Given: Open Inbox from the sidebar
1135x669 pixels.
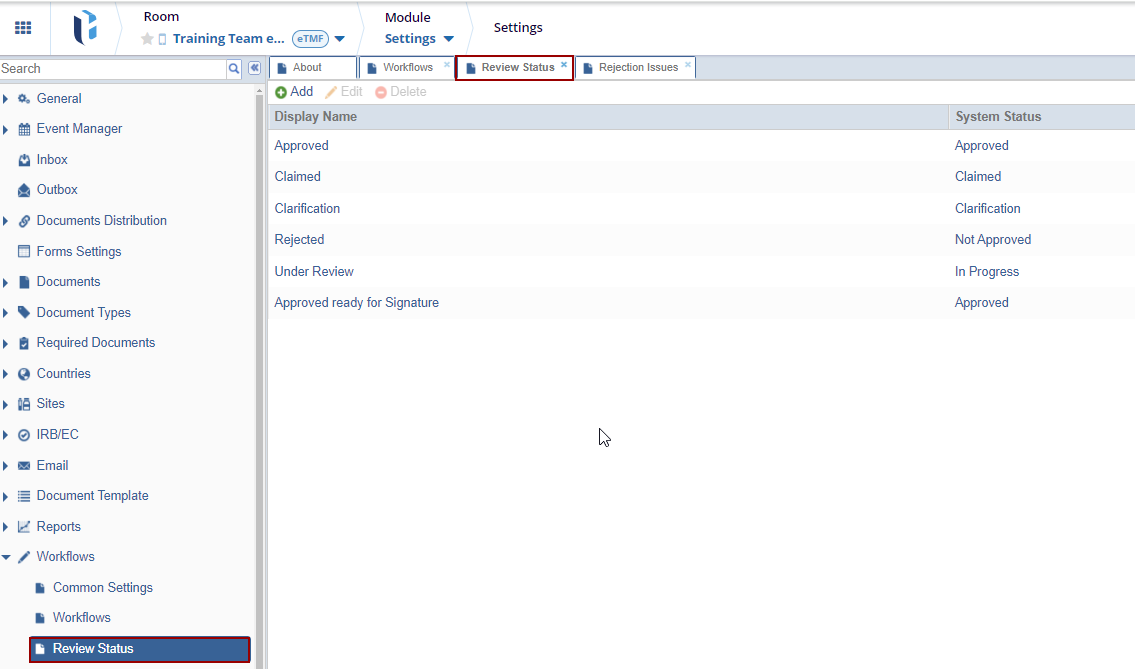Looking at the screenshot, I should [52, 160].
